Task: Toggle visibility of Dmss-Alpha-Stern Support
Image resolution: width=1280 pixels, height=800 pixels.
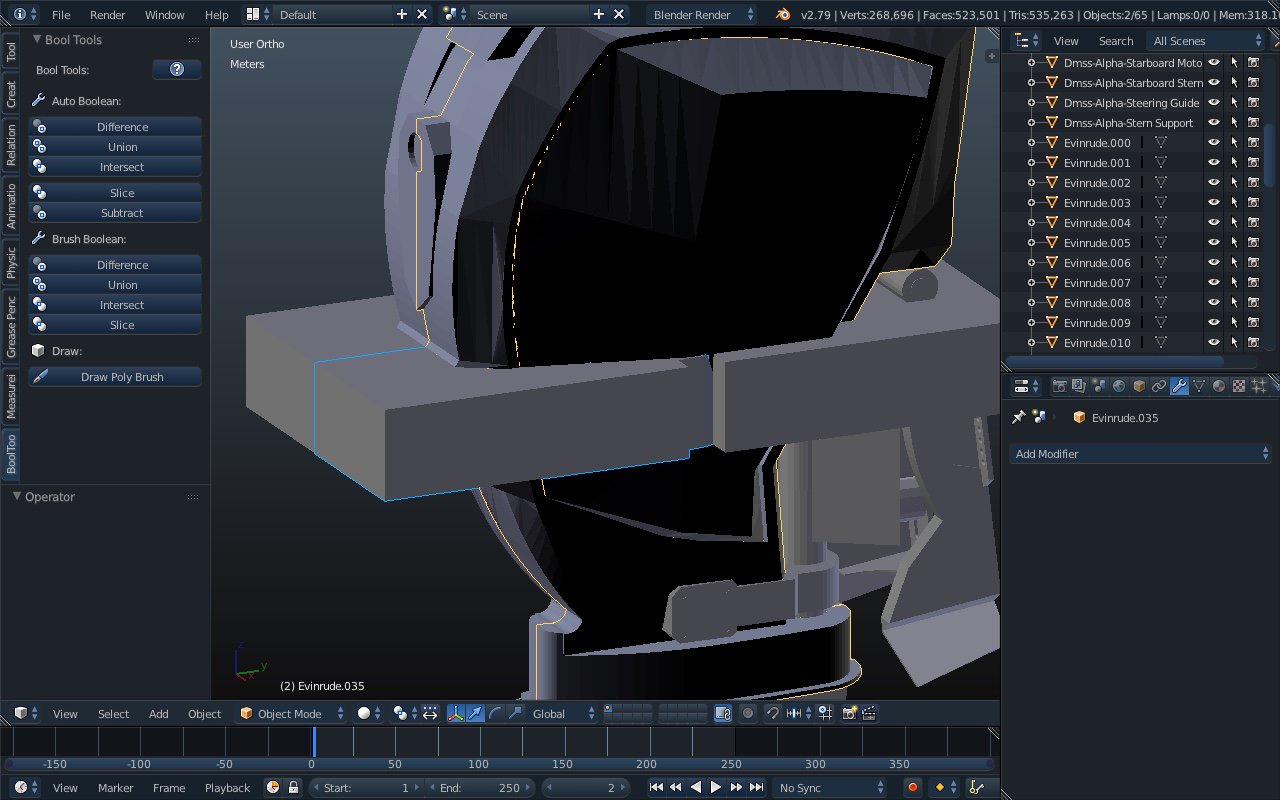Action: (x=1214, y=122)
